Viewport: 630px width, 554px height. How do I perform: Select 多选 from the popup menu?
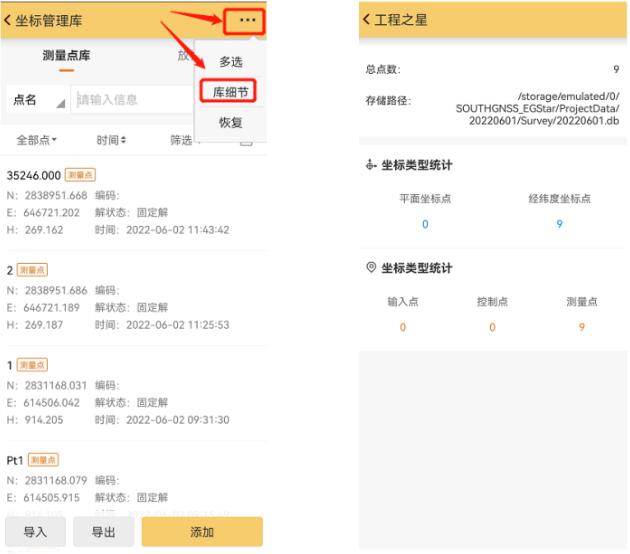click(231, 61)
